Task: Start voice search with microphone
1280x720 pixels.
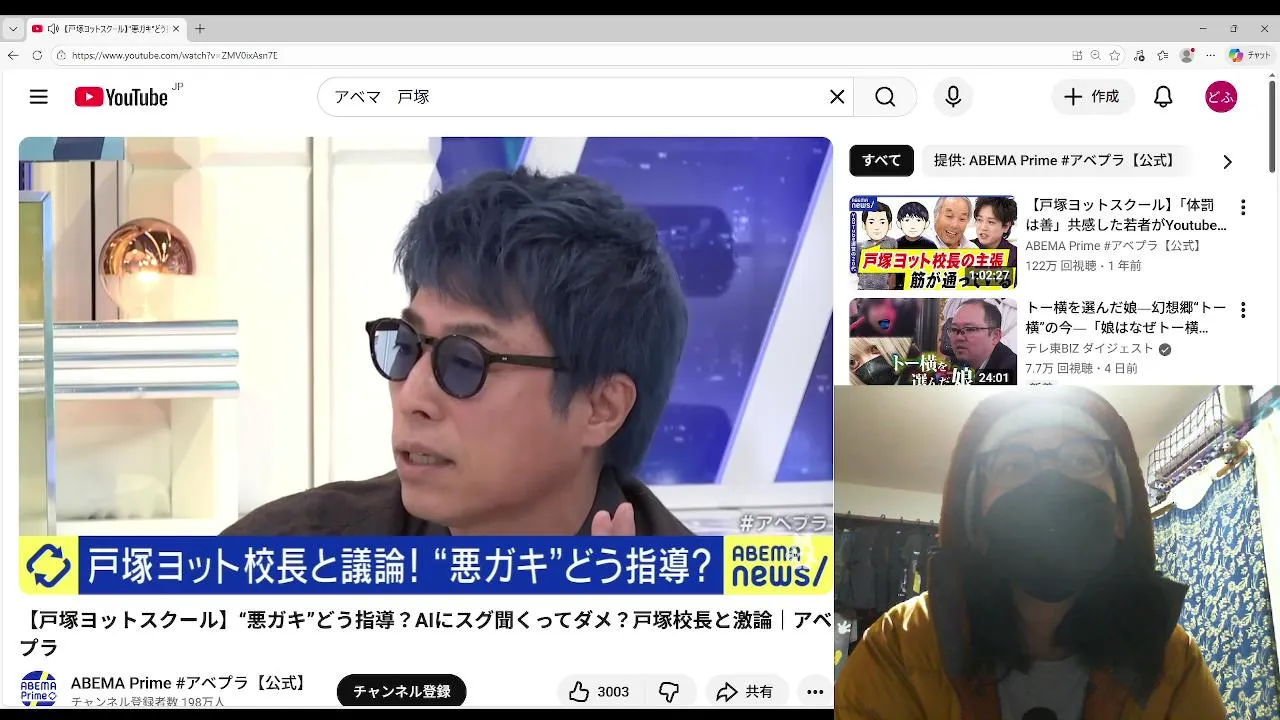Action: pyautogui.click(x=953, y=97)
